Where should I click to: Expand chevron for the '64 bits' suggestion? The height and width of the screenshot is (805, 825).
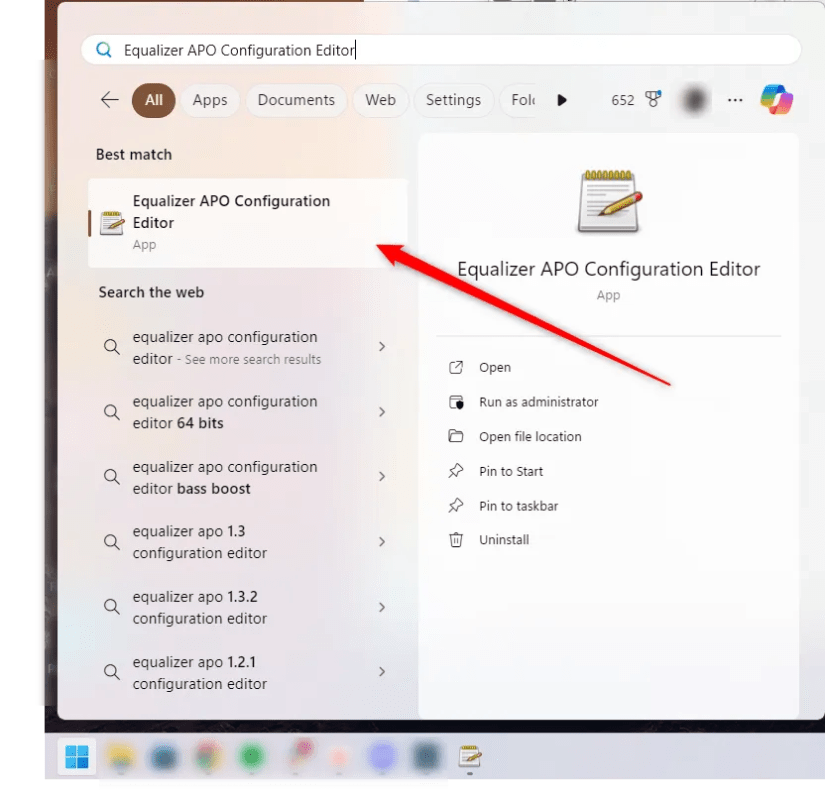coord(382,411)
